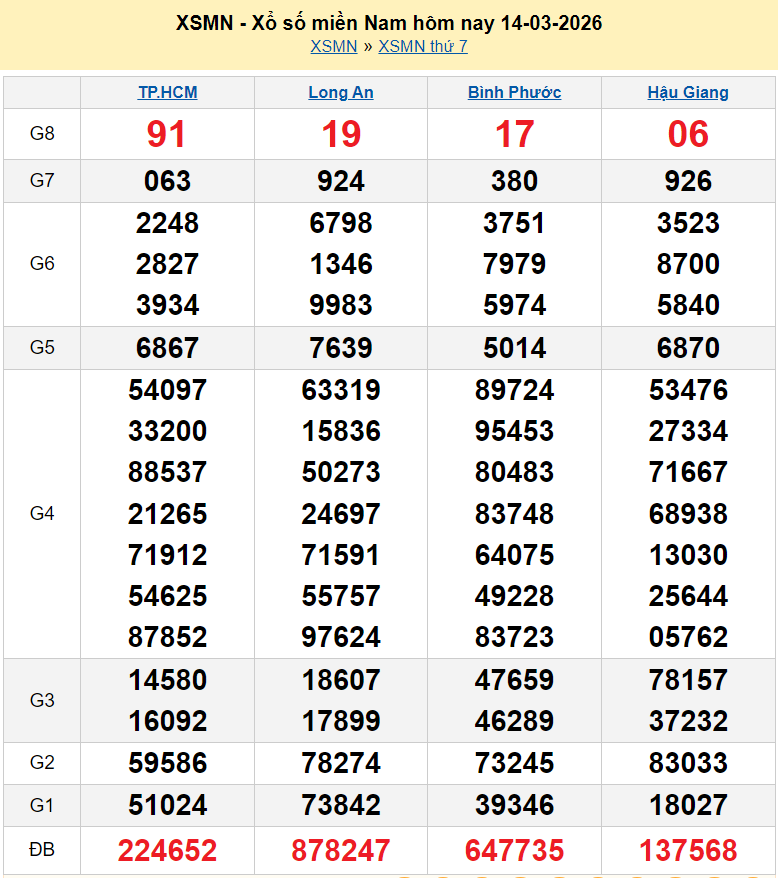Viewport: 778px width, 878px height.
Task: Click Hậu Giang special prize 137568
Action: [688, 851]
